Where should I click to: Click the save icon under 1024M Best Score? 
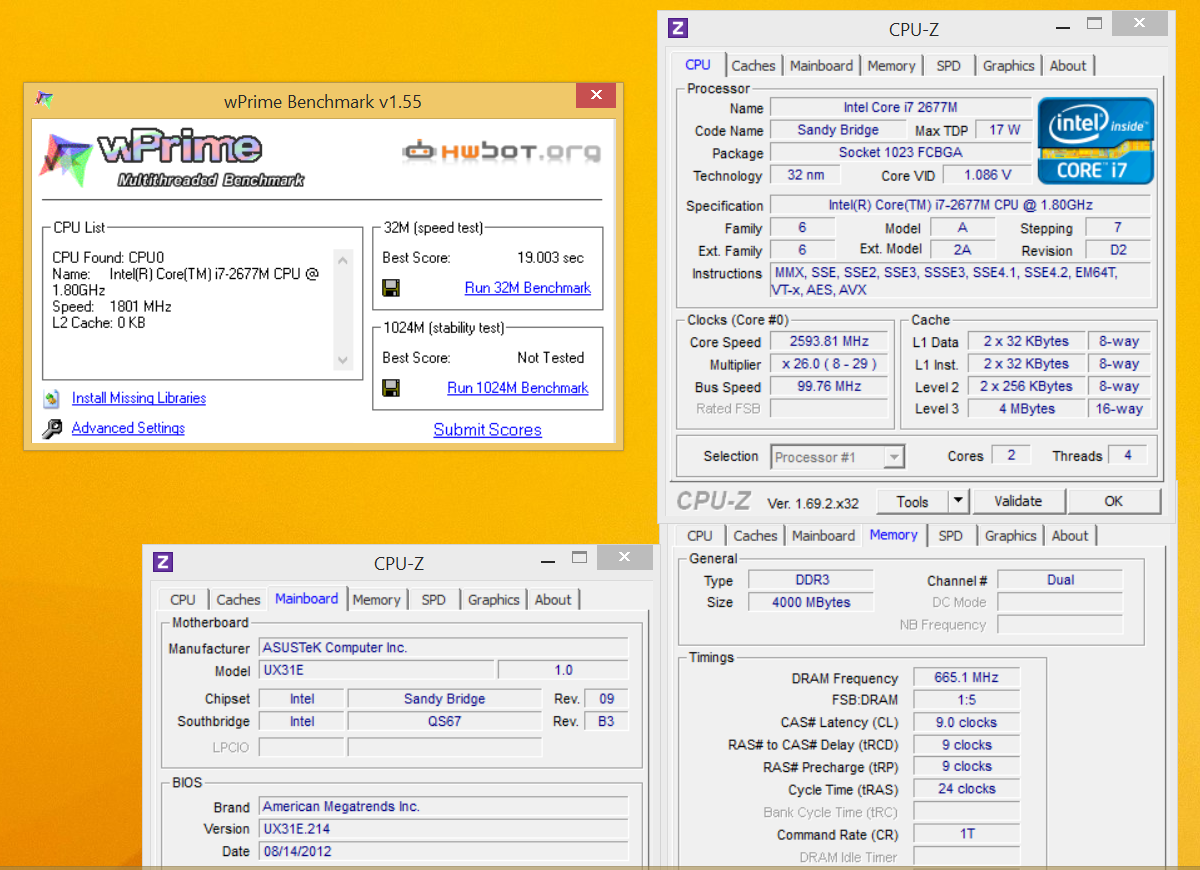pos(391,388)
